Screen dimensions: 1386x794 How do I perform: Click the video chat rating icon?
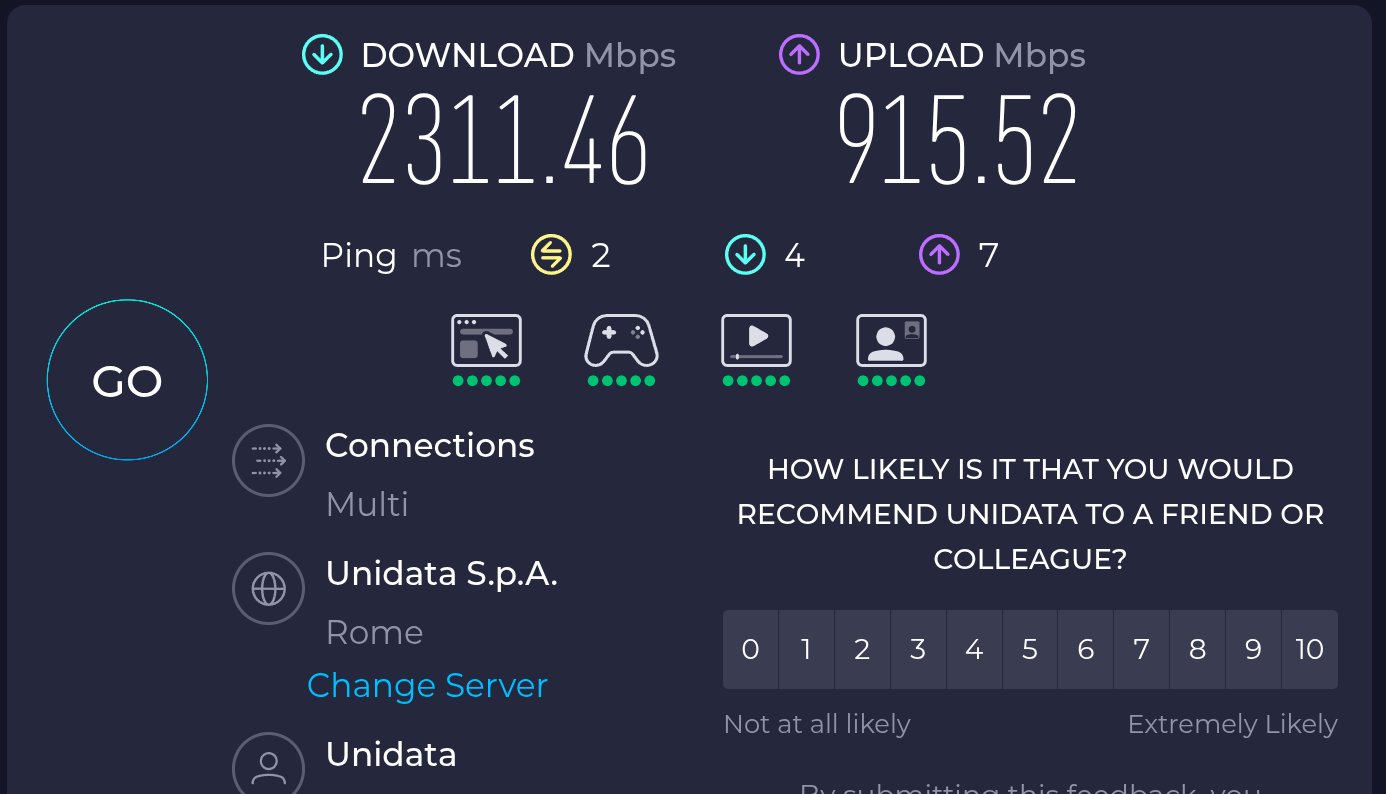click(891, 341)
